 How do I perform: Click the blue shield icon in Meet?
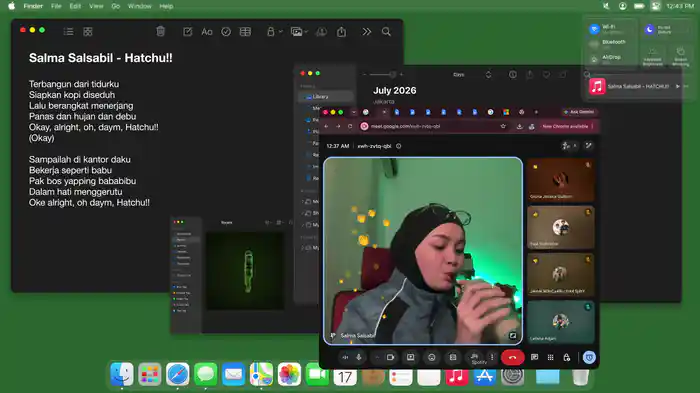pos(589,357)
